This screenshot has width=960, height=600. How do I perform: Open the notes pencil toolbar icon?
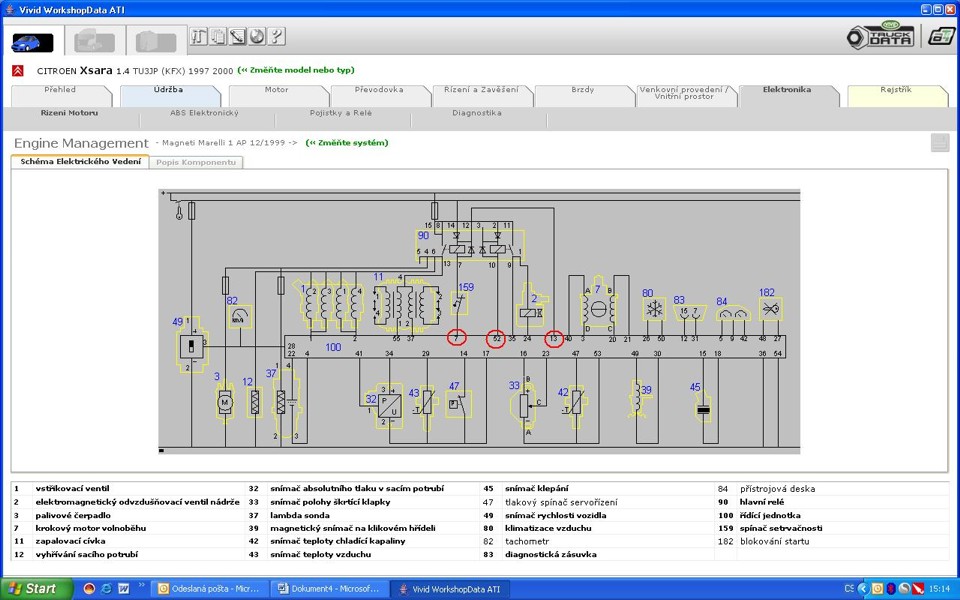tap(238, 37)
